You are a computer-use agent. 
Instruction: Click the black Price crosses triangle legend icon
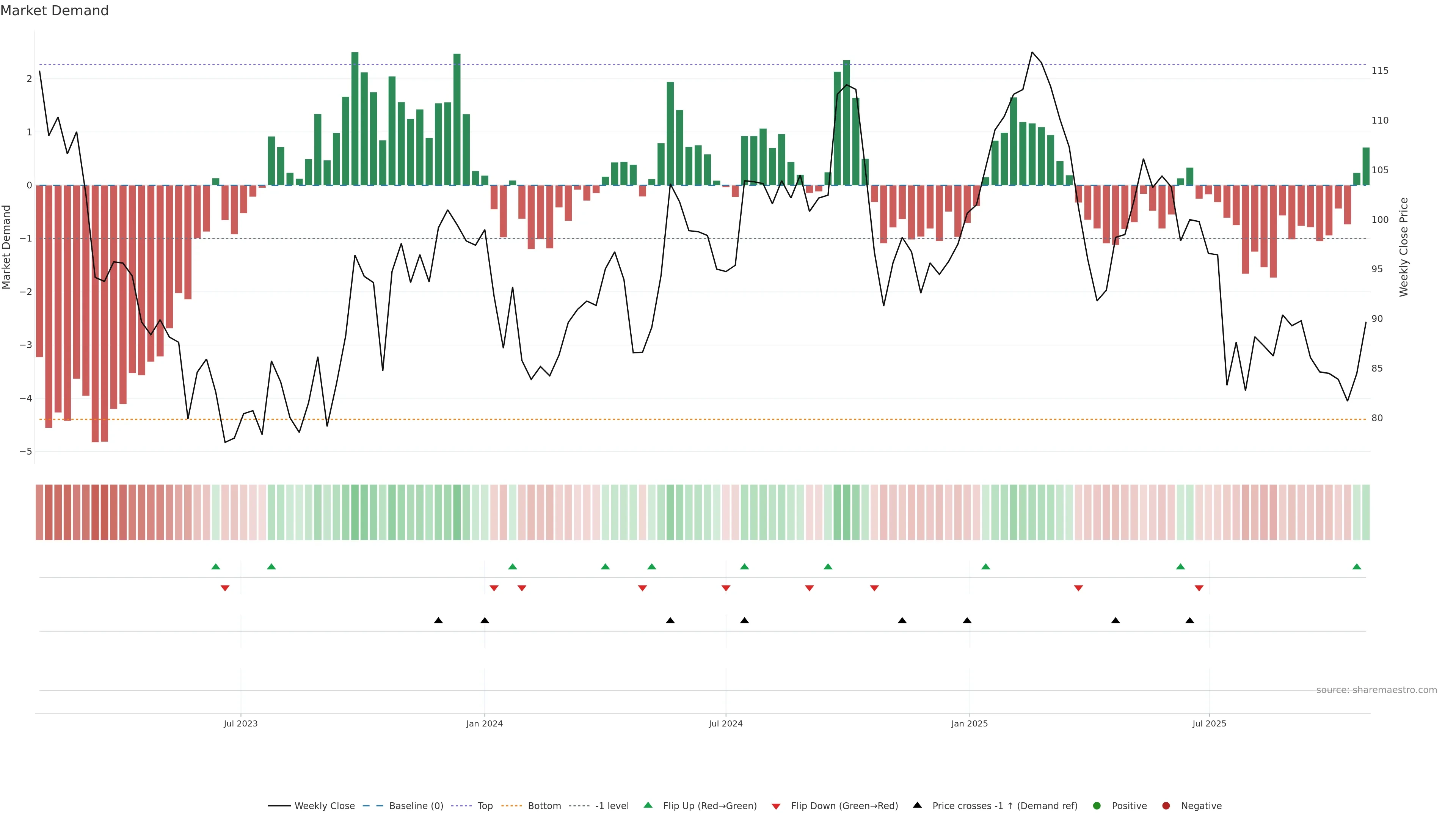tap(917, 805)
